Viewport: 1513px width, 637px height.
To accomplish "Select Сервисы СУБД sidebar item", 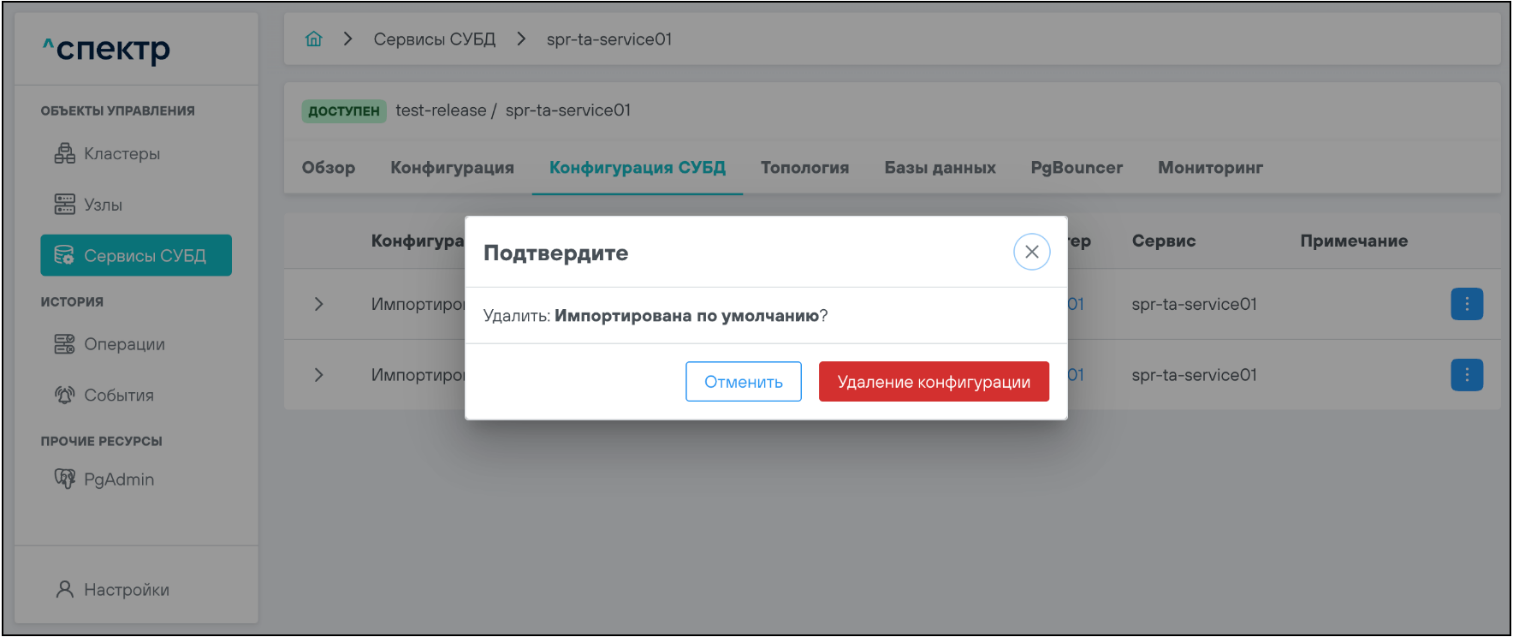I will [135, 255].
